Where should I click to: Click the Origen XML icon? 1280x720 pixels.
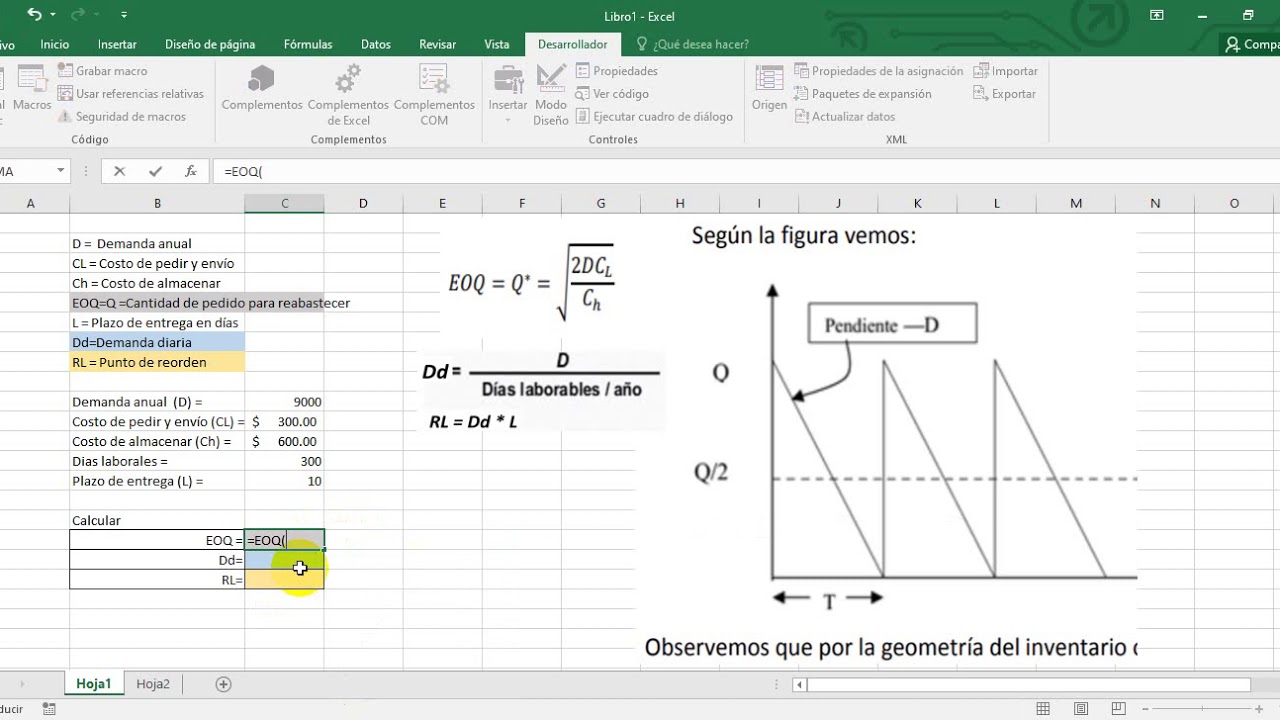click(769, 89)
